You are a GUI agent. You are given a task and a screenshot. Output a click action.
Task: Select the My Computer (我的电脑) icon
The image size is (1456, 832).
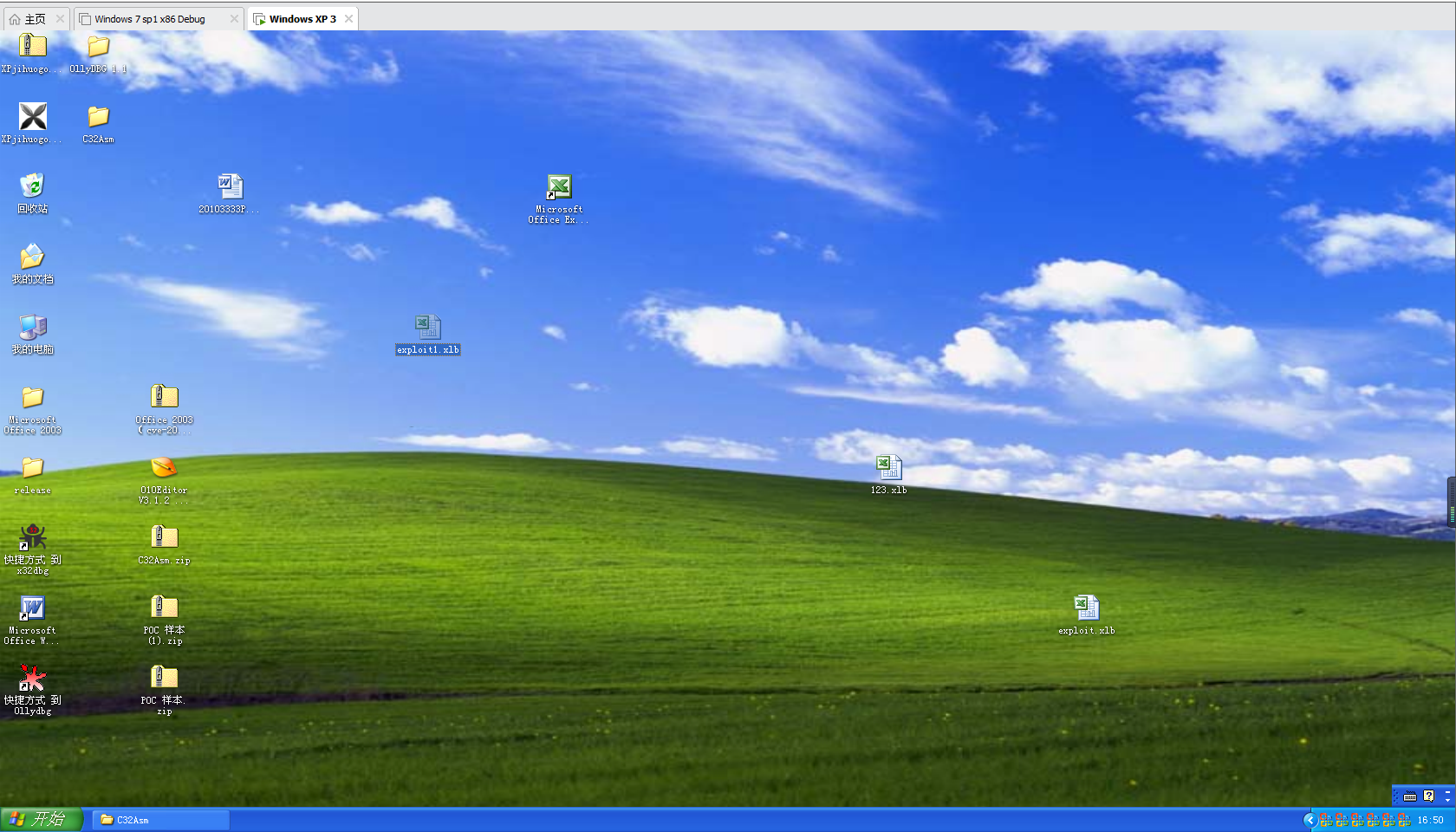pos(32,327)
